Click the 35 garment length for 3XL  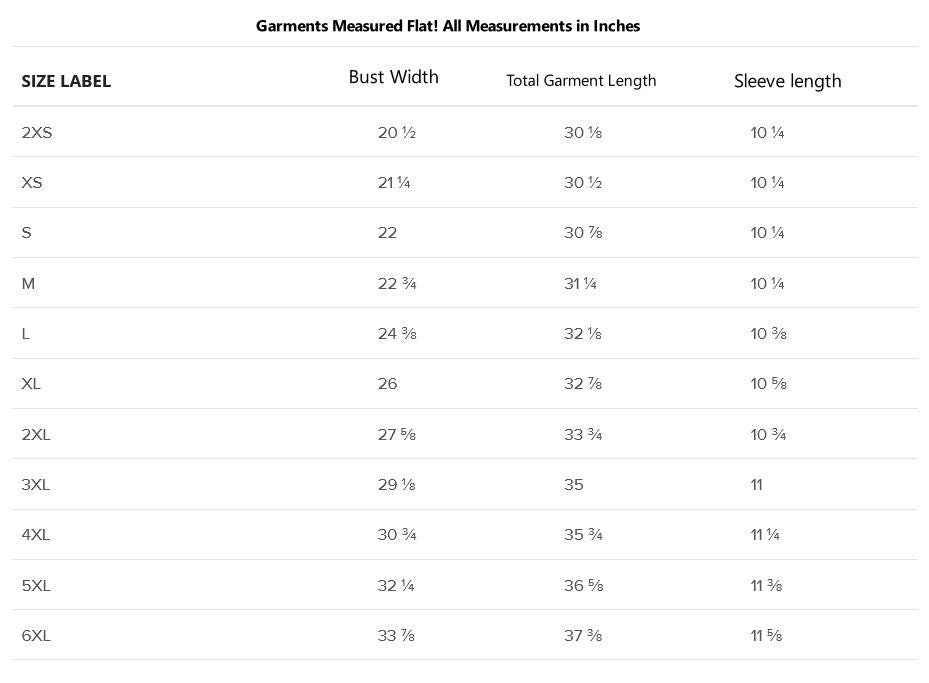(574, 485)
